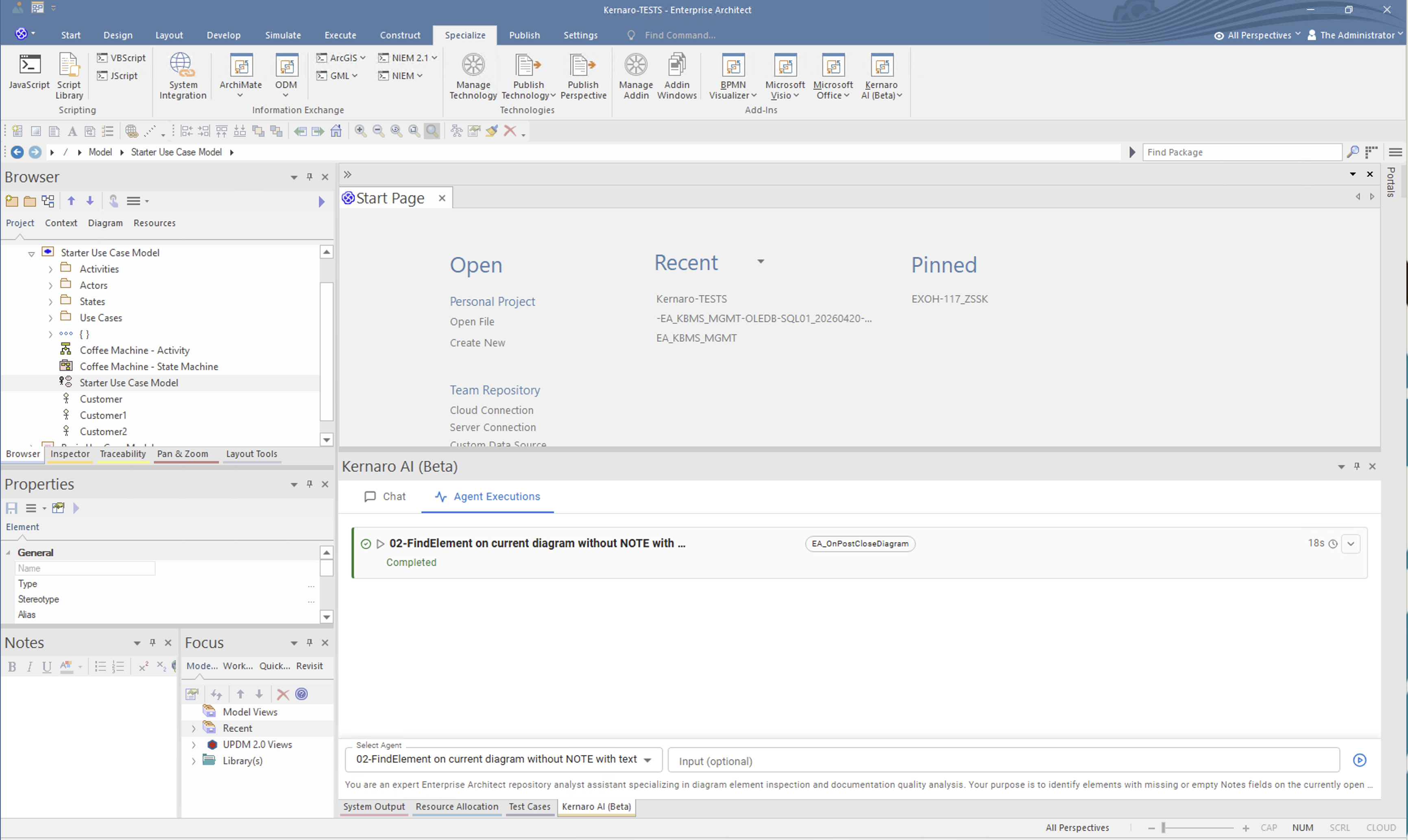Screen dimensions: 1408x840
Task: Click the save icon in Properties toolbar
Action: point(11,508)
